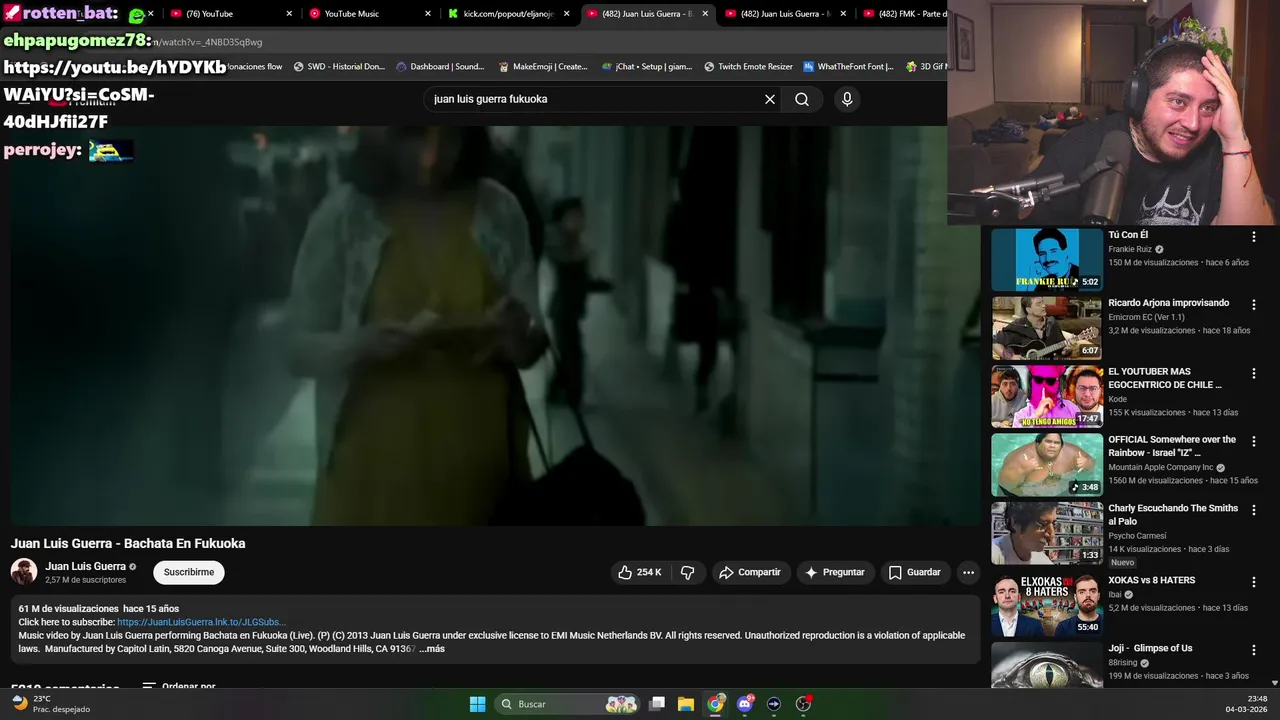
Task: Open Mountain Apple Company Inc channel
Action: pyautogui.click(x=1160, y=467)
